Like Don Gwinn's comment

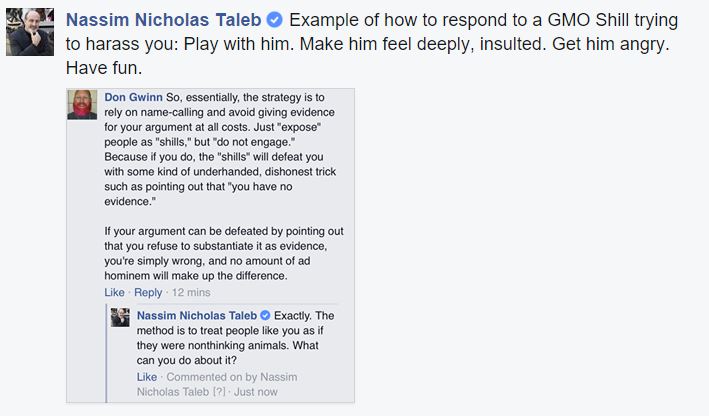[114, 292]
